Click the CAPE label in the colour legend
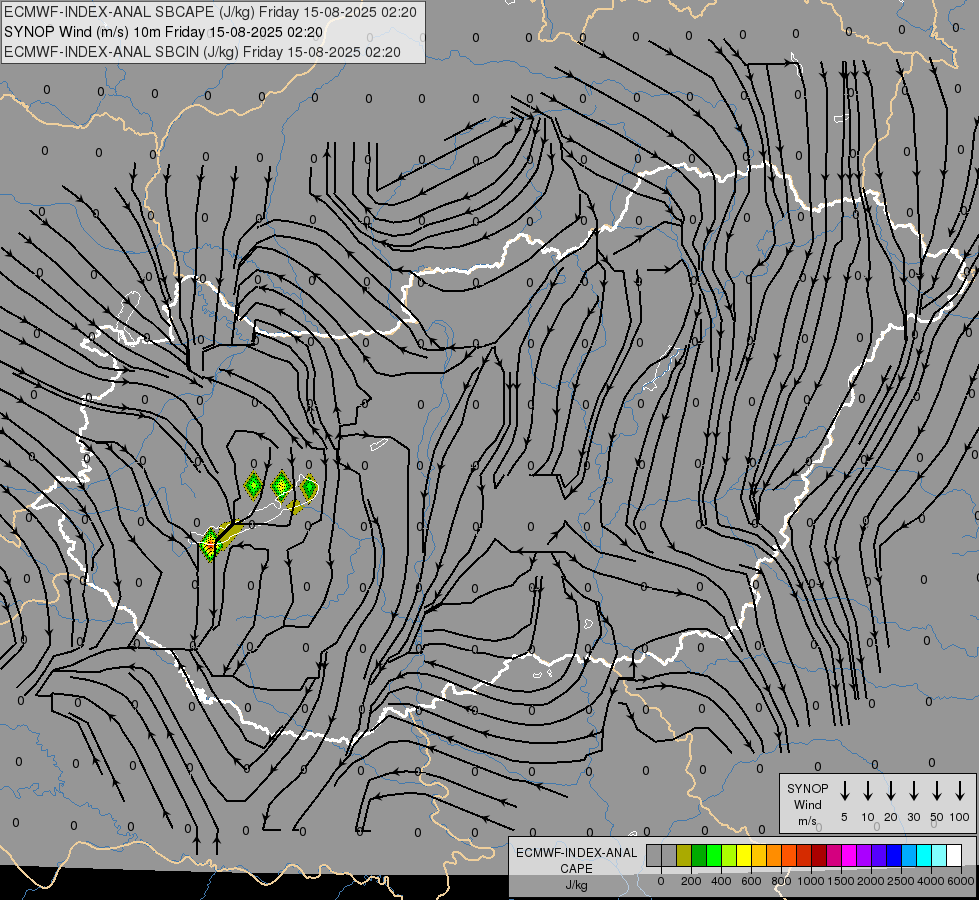 coord(576,869)
